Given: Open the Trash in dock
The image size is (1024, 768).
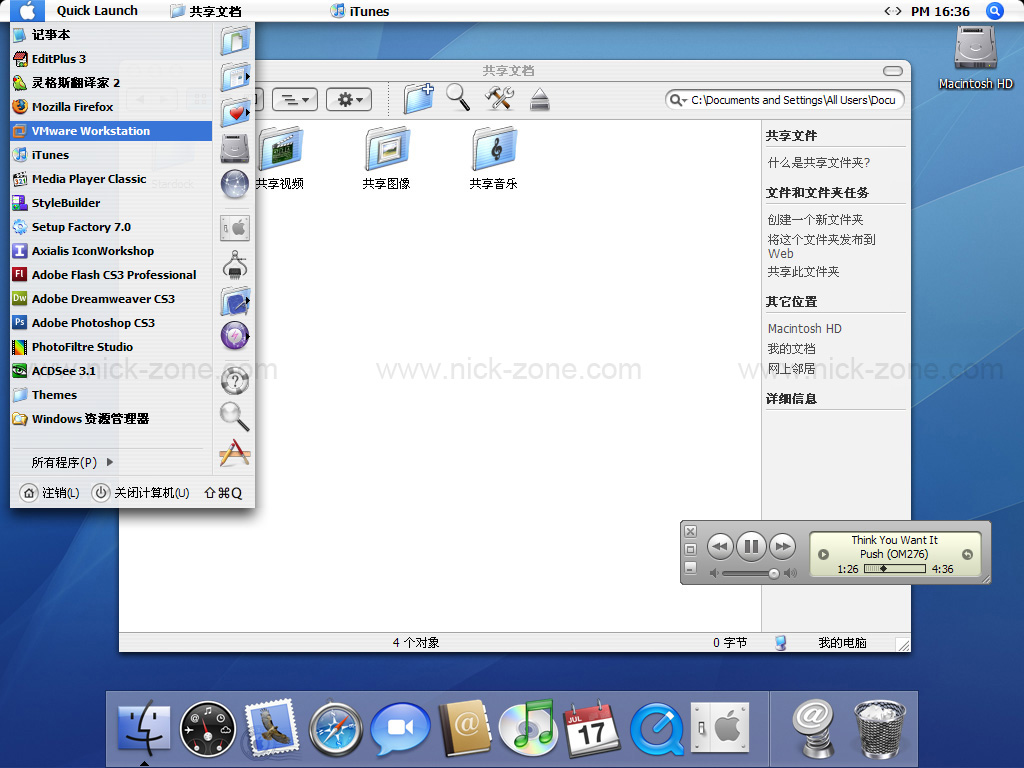Looking at the screenshot, I should pyautogui.click(x=880, y=729).
